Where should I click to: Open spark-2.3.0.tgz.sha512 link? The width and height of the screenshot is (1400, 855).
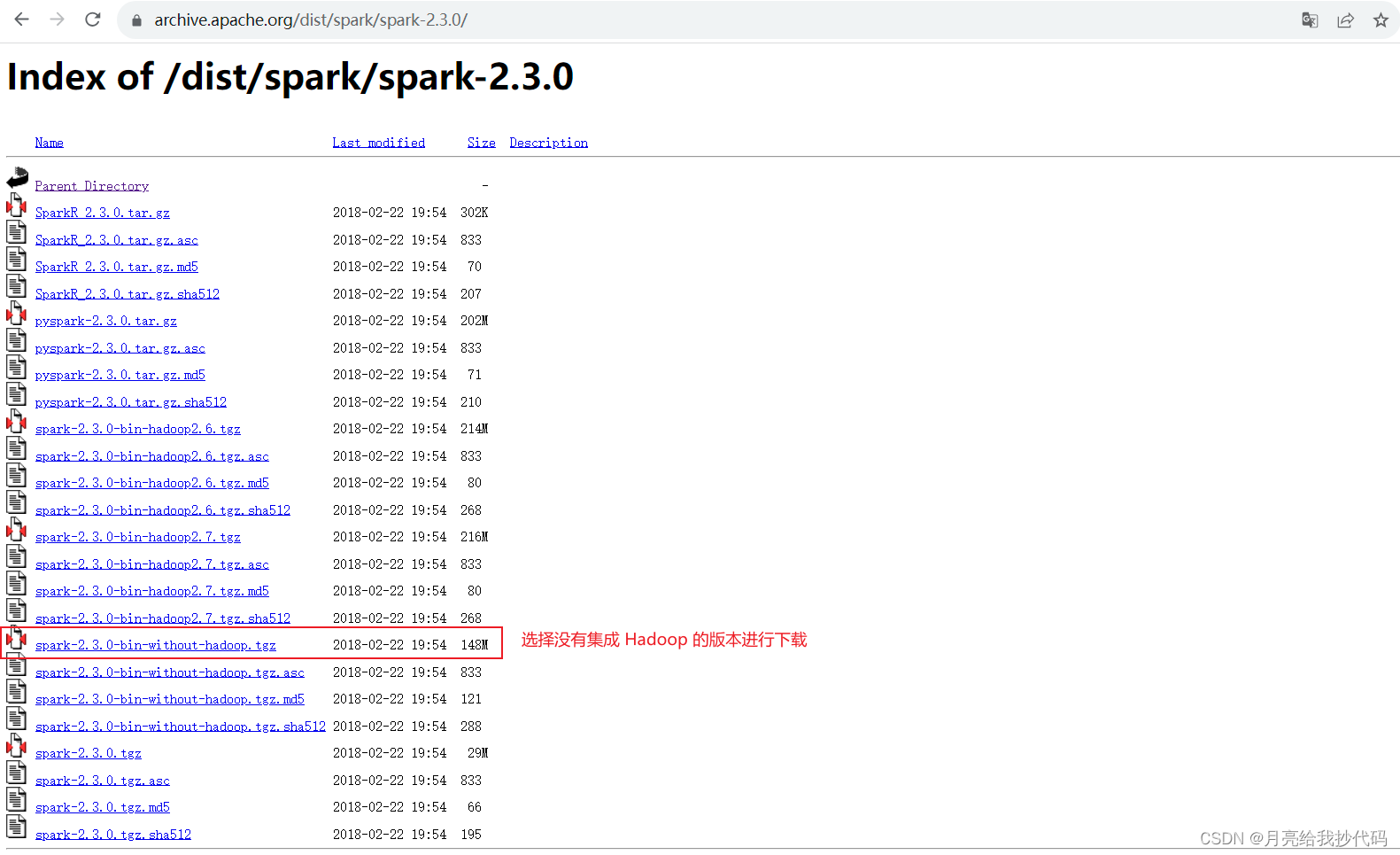tap(113, 835)
